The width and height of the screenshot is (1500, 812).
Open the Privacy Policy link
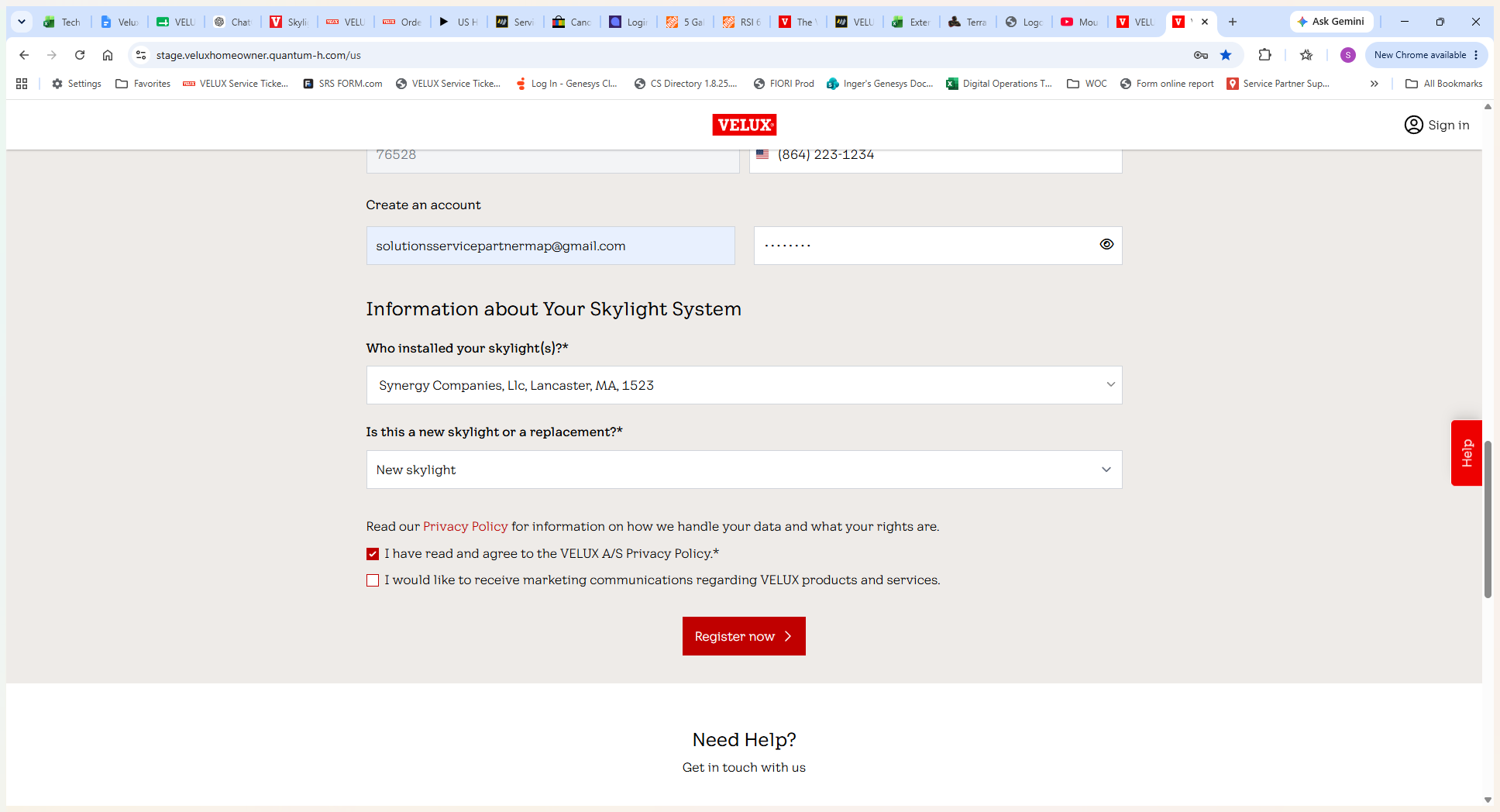465,527
